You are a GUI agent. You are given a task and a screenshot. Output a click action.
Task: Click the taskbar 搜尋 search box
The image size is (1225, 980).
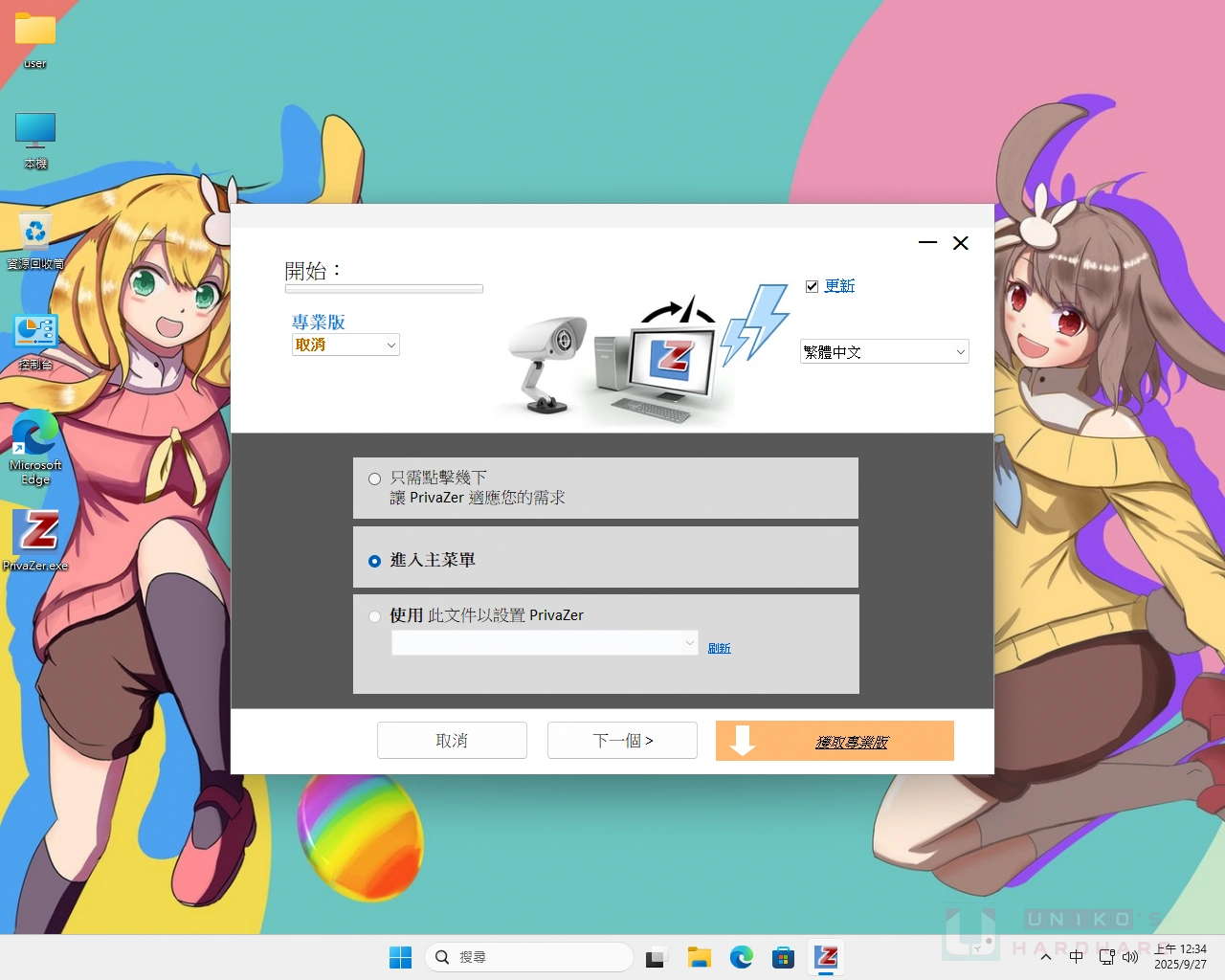[x=529, y=957]
